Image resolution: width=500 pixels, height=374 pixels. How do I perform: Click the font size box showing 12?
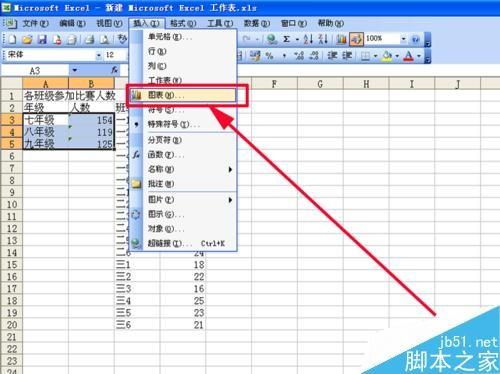pyautogui.click(x=115, y=56)
